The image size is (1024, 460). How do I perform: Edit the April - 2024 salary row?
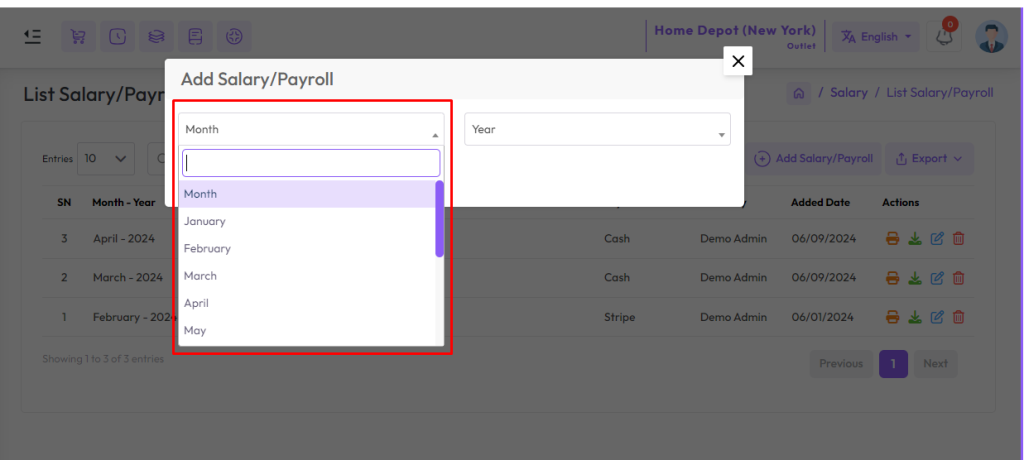click(937, 238)
